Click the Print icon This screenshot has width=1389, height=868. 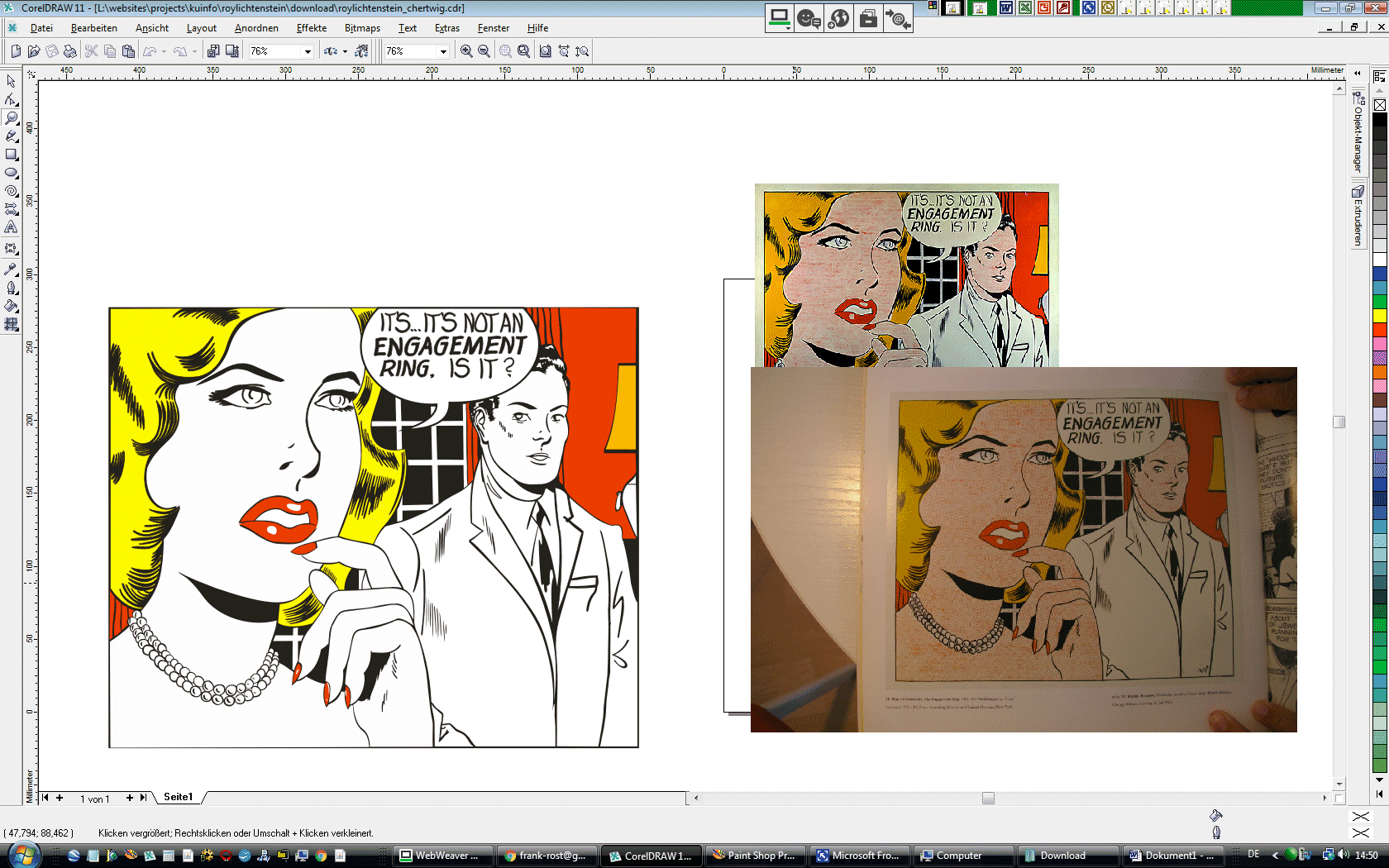pyautogui.click(x=70, y=51)
